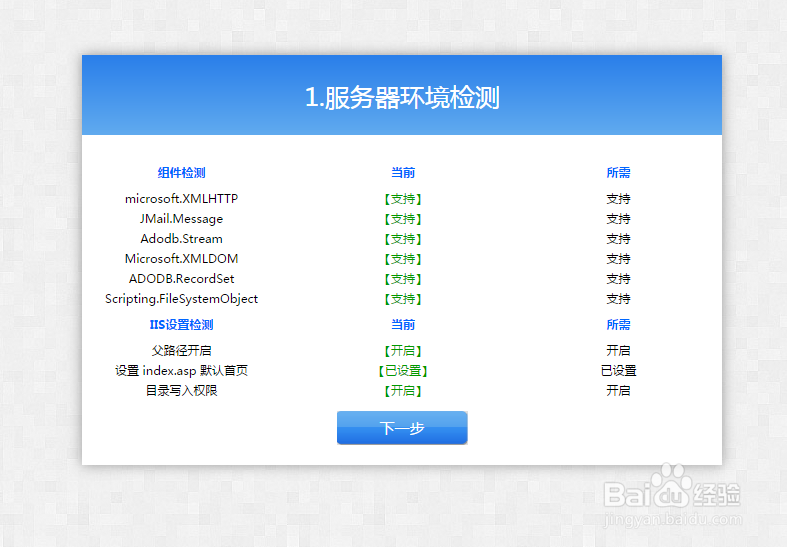The width and height of the screenshot is (787, 547).
Task: Click 【开启】 status for 目录写入权限 row
Action: point(402,391)
